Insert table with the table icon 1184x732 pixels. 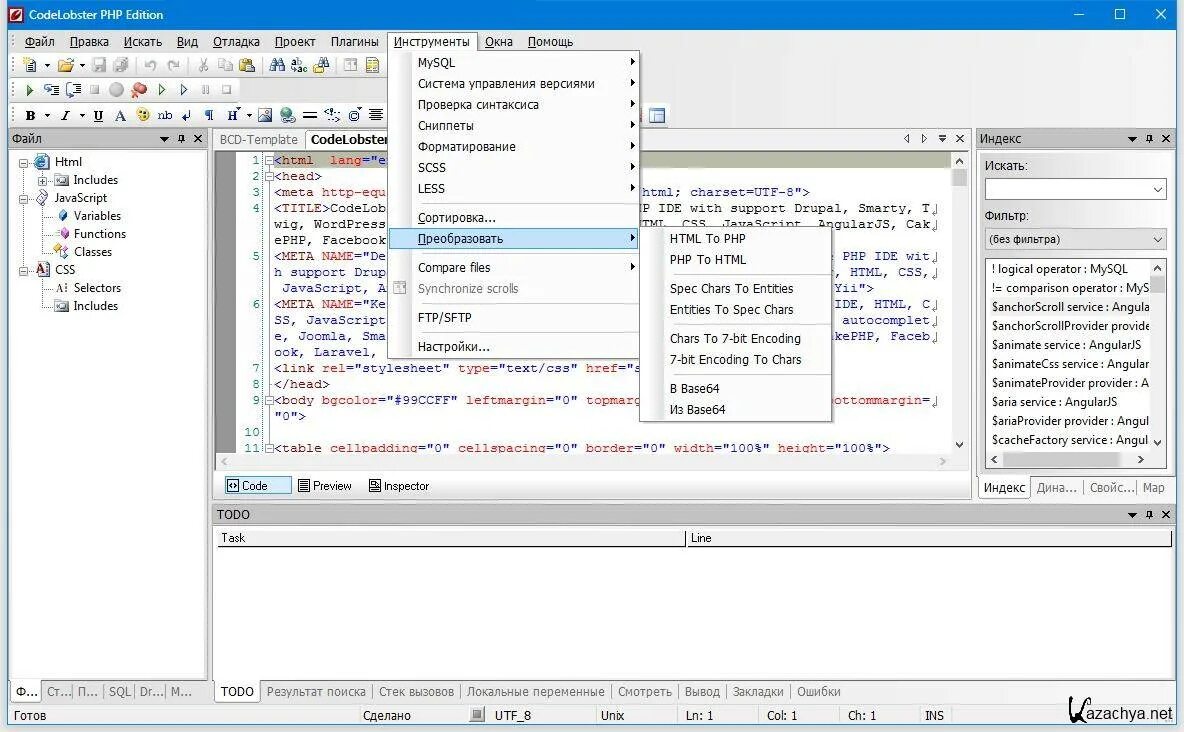click(x=658, y=116)
